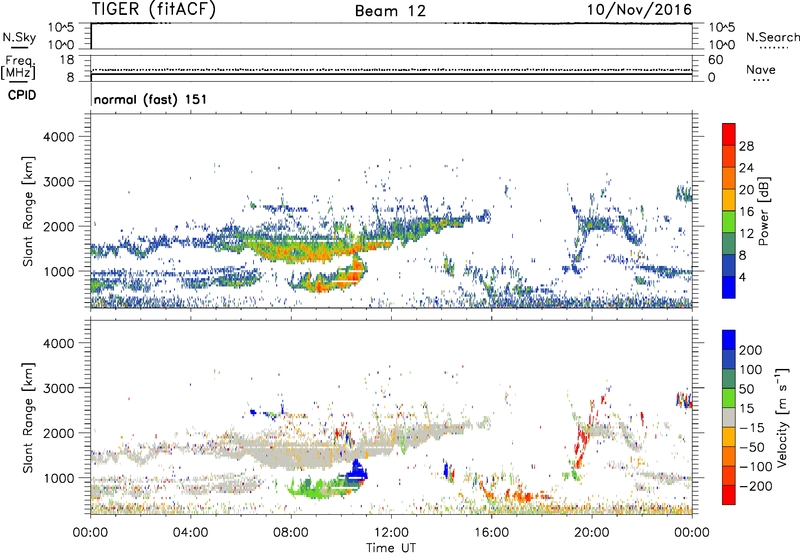Click the -50 tick on velocity colorbar
This screenshot has height=554, width=800.
point(753,447)
